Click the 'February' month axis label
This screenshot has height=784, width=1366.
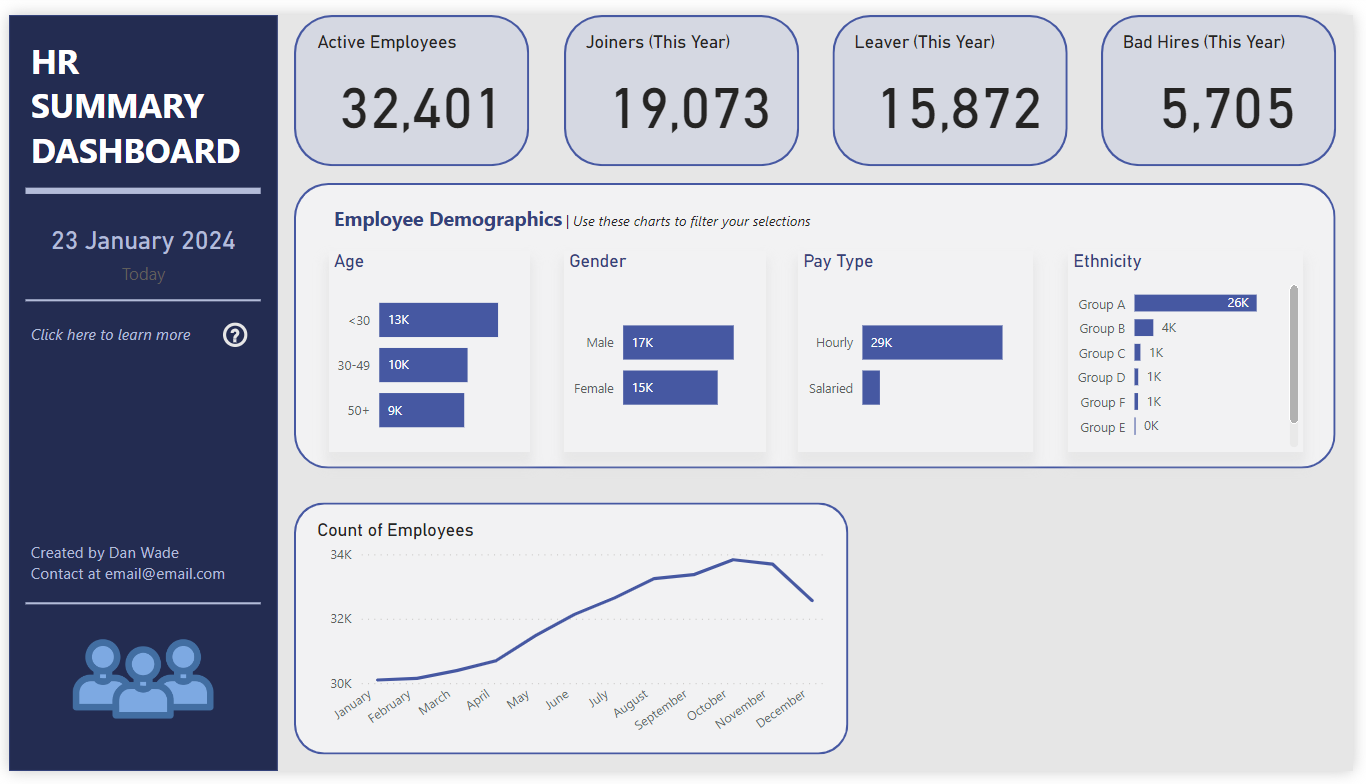(390, 707)
